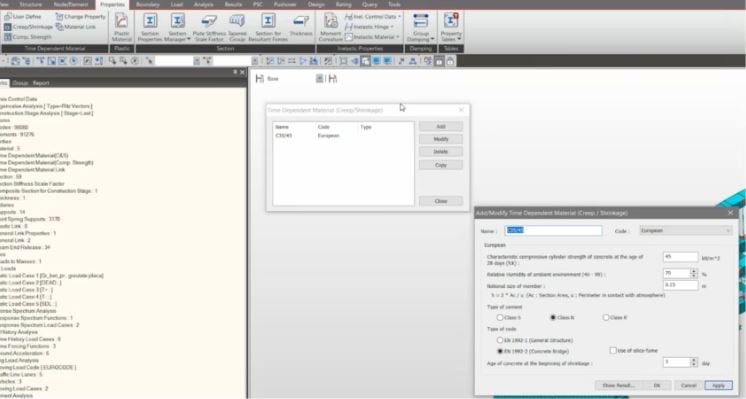The width and height of the screenshot is (746, 399).
Task: Choose EN 1992-1 General Structure option
Action: [x=500, y=340]
